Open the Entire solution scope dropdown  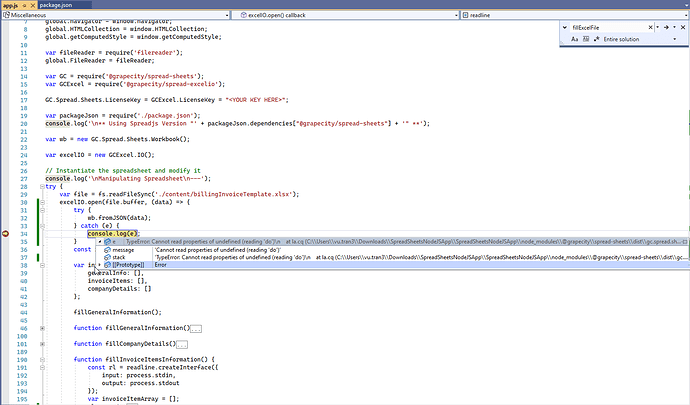tap(674, 39)
